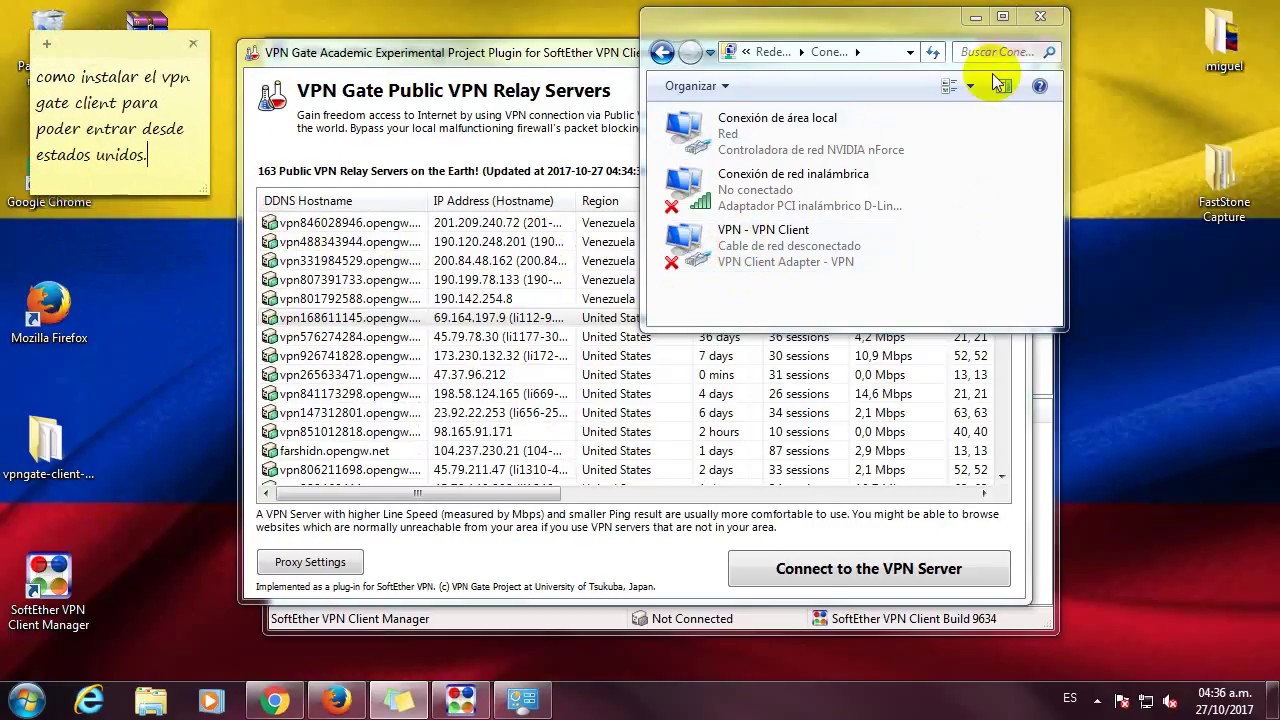This screenshot has width=1280, height=720.
Task: Select farshidn.opengw.net server row
Action: pos(627,451)
